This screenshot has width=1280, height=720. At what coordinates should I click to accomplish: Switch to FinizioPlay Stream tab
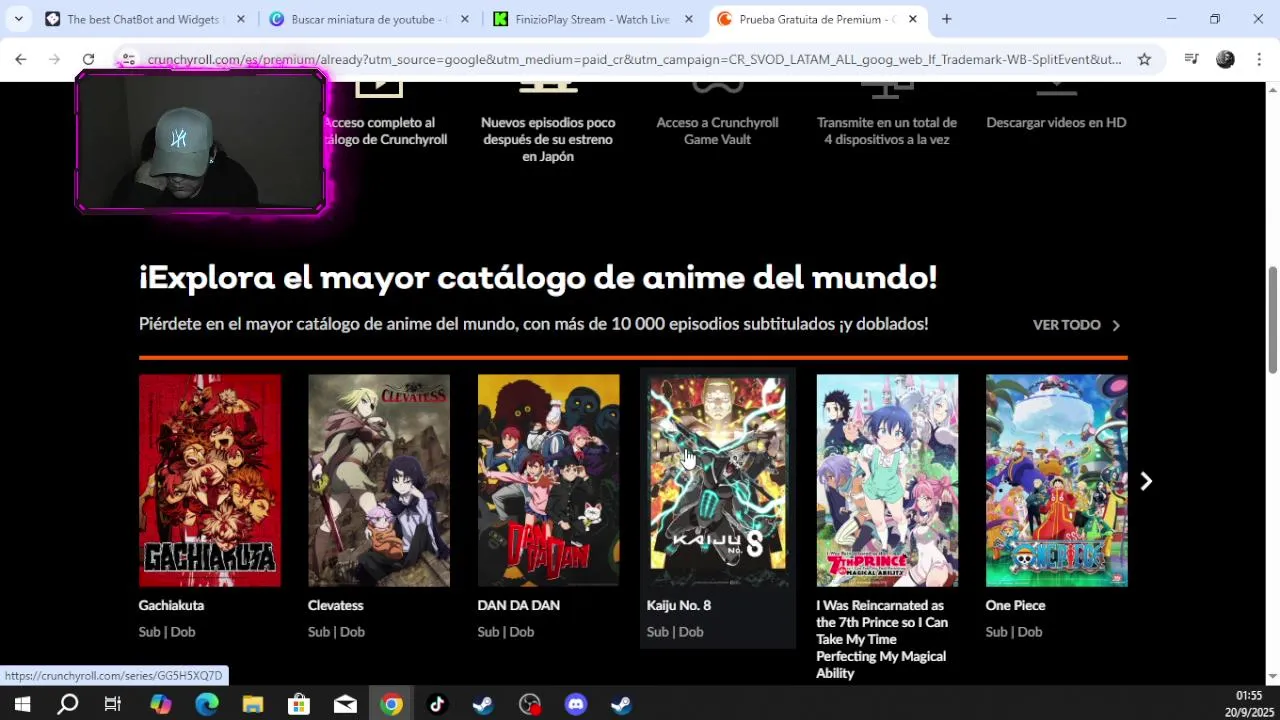[x=593, y=19]
